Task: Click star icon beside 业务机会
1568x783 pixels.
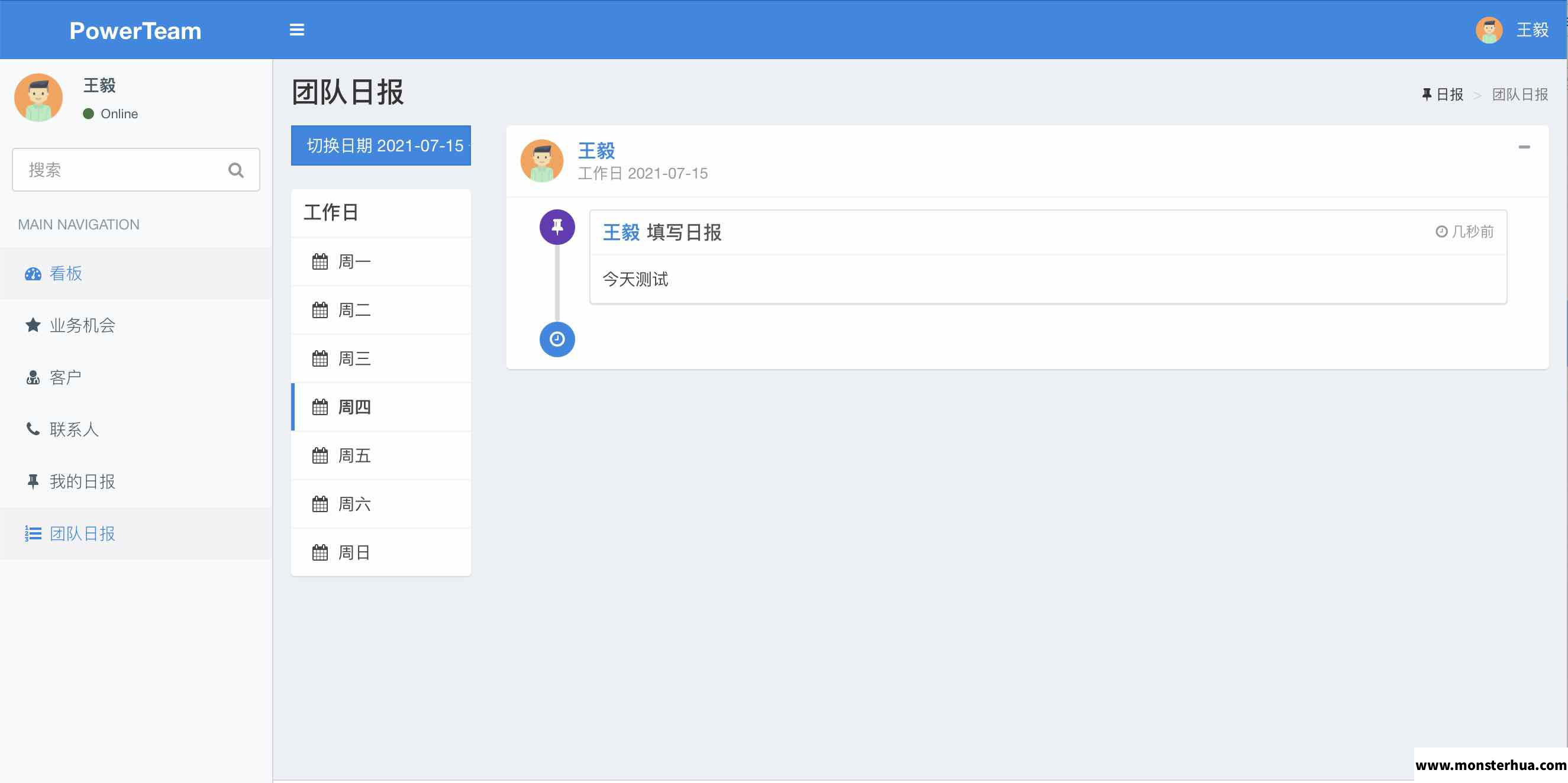Action: [x=33, y=325]
